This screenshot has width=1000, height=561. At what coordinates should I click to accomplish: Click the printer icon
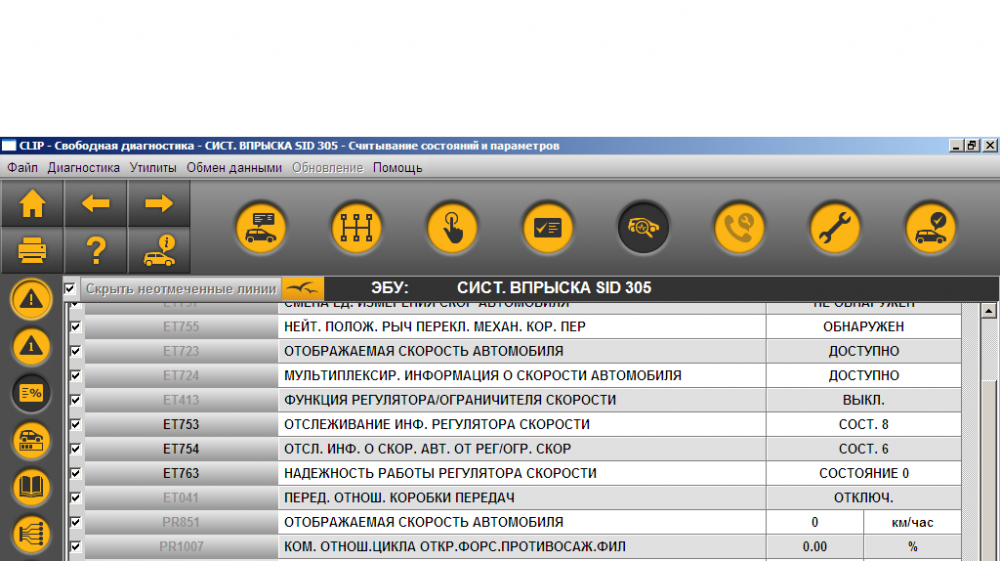(x=32, y=250)
